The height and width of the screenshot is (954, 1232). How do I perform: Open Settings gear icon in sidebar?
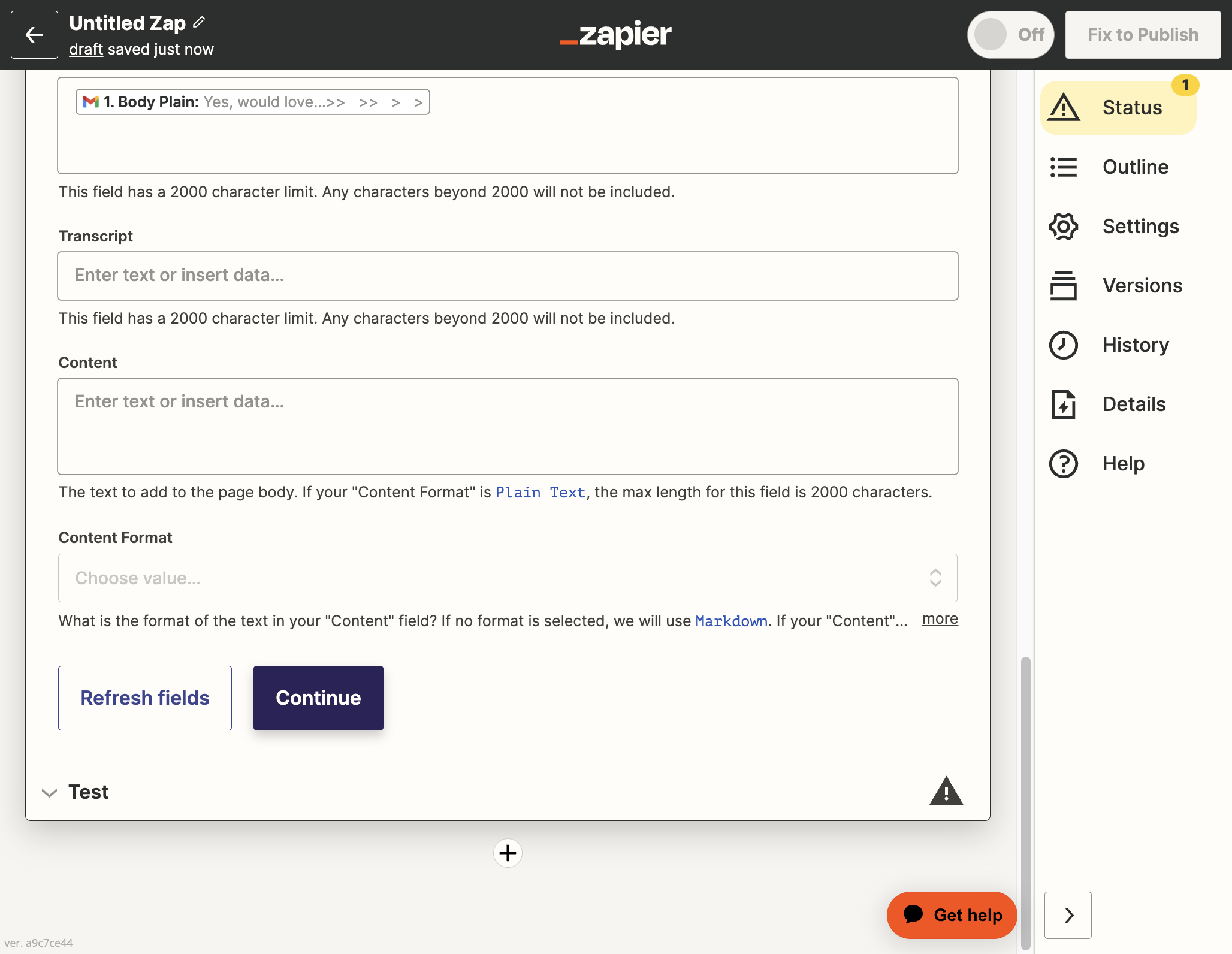click(1064, 227)
